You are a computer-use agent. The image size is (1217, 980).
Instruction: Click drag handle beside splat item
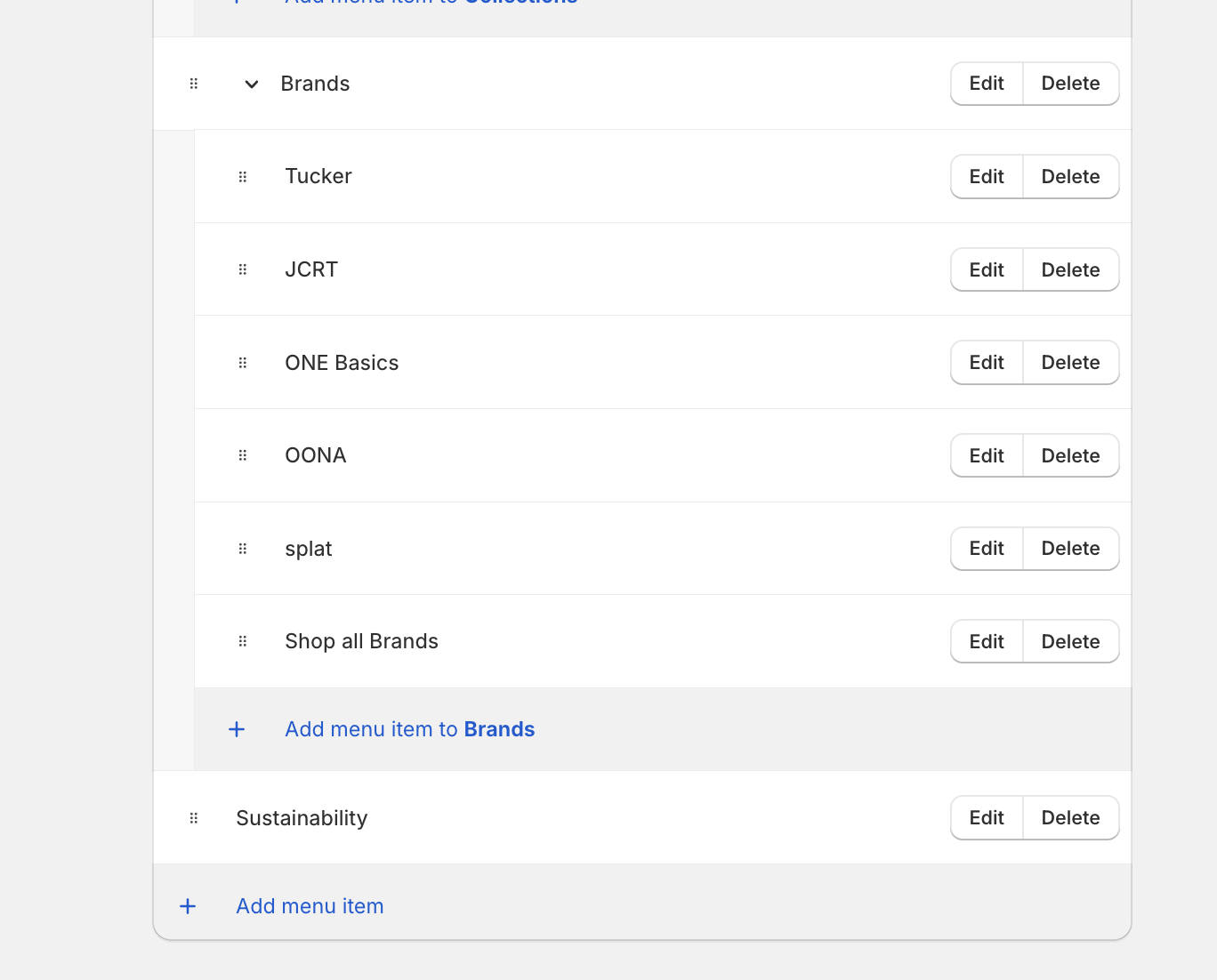[243, 549]
